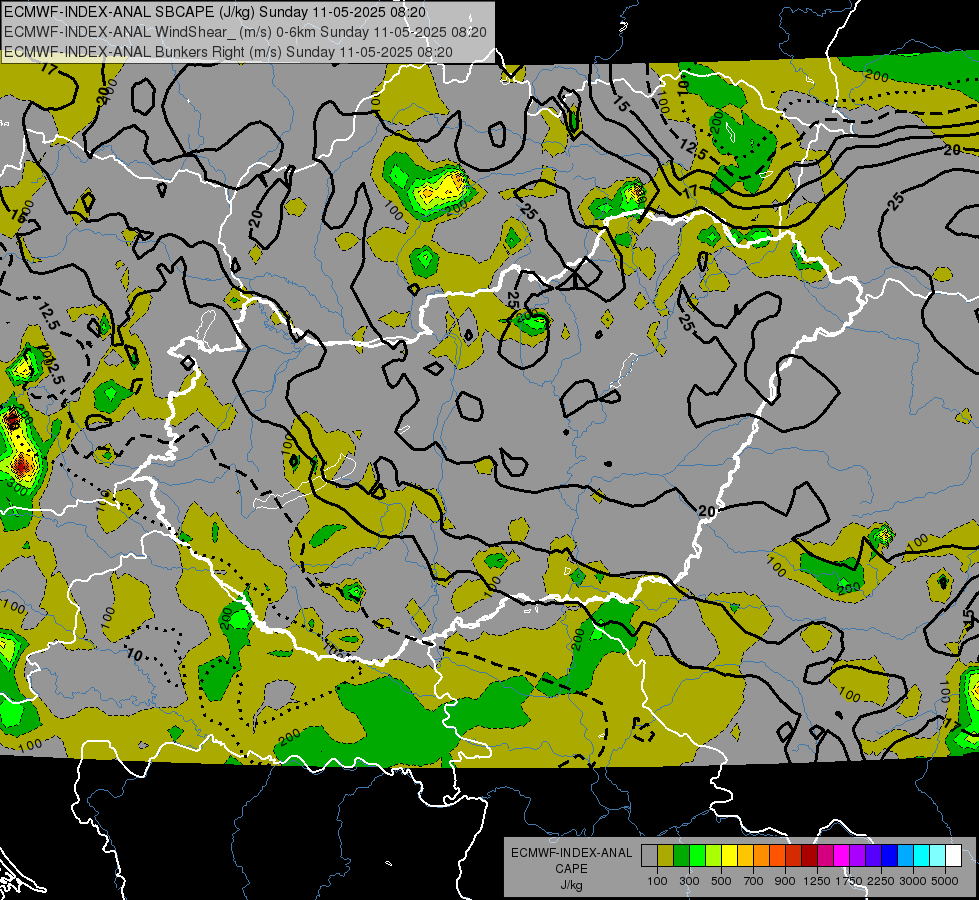The height and width of the screenshot is (900, 979).
Task: Click the bright green legend swatch
Action: pyautogui.click(x=697, y=855)
